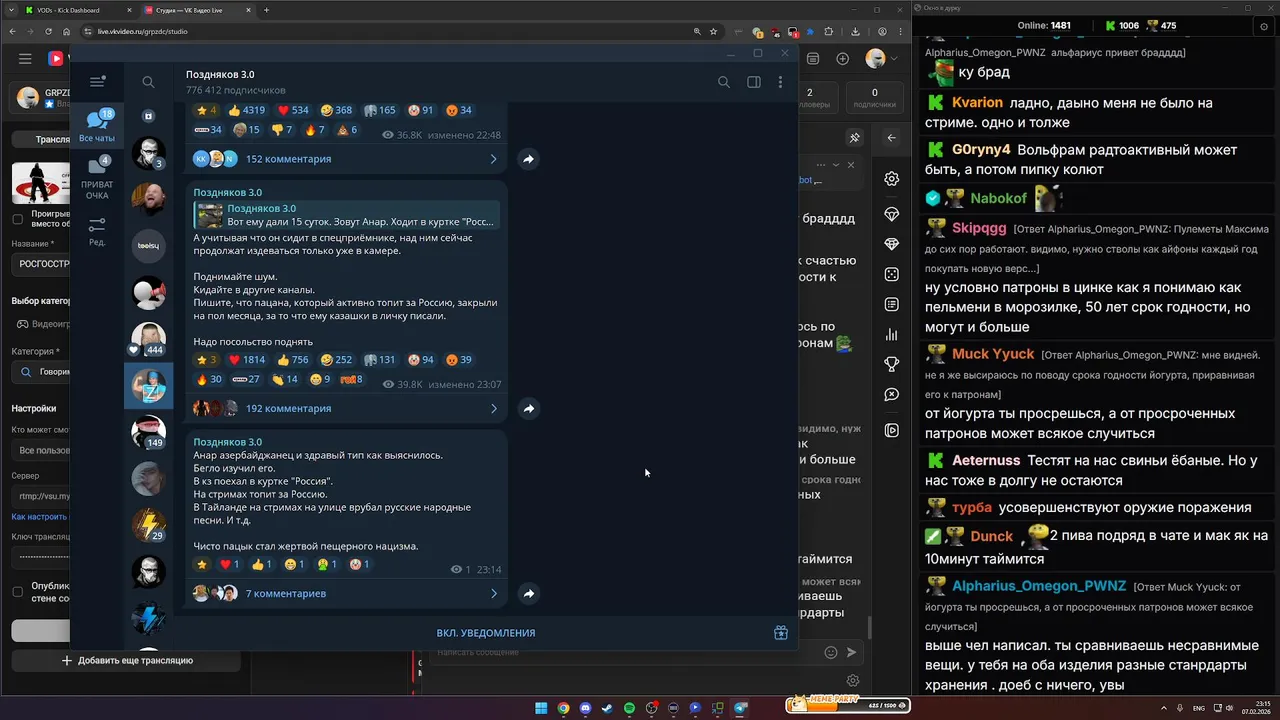The width and height of the screenshot is (1280, 720).
Task: Click the back arrow in stream sidebar
Action: [891, 138]
